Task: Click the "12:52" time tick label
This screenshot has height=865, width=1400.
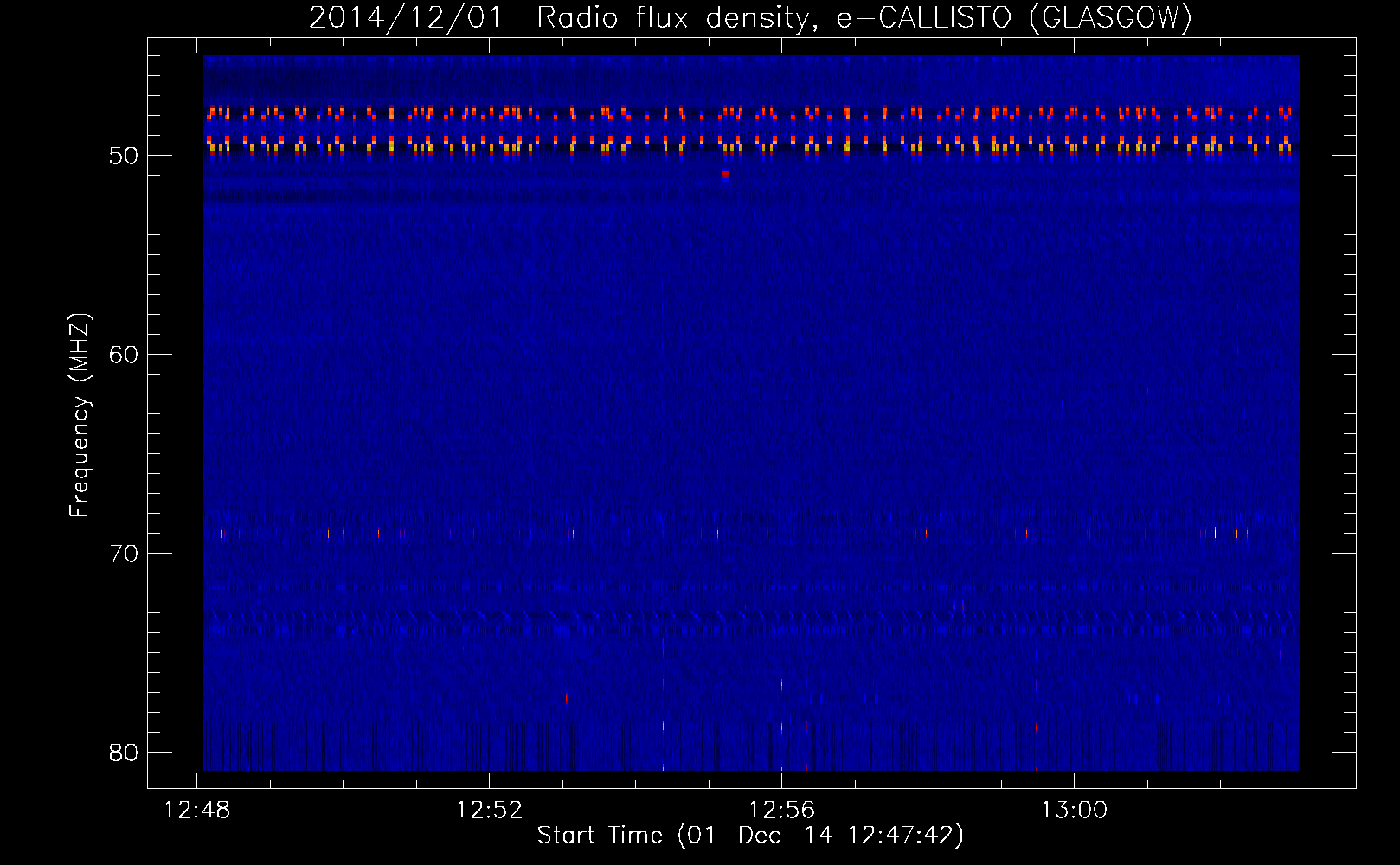Action: [490, 811]
